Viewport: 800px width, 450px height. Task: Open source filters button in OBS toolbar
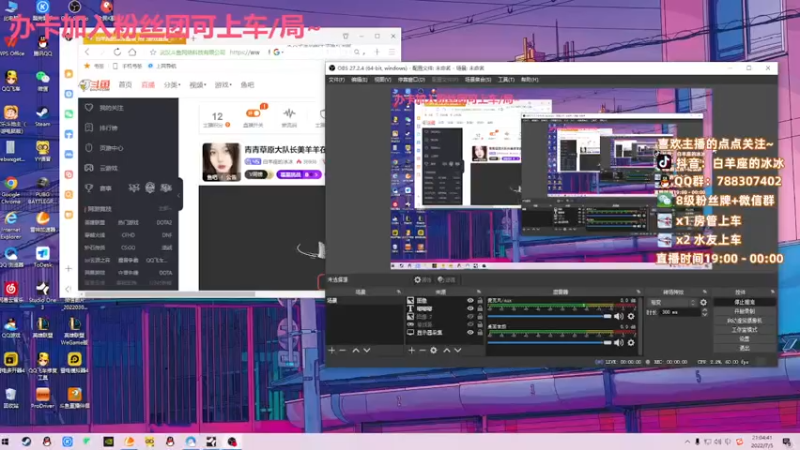click(447, 280)
